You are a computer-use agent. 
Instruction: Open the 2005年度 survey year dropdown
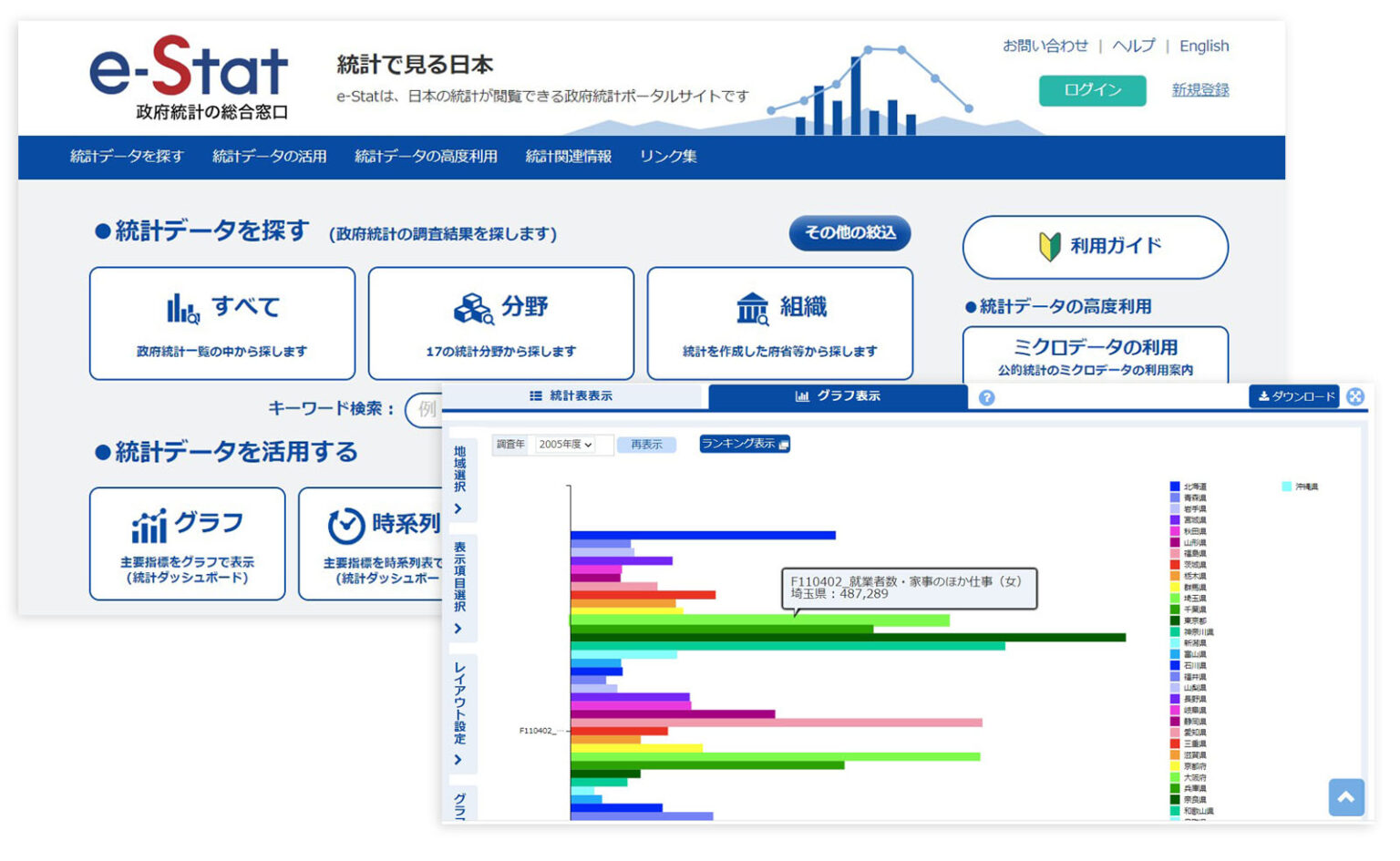[565, 445]
